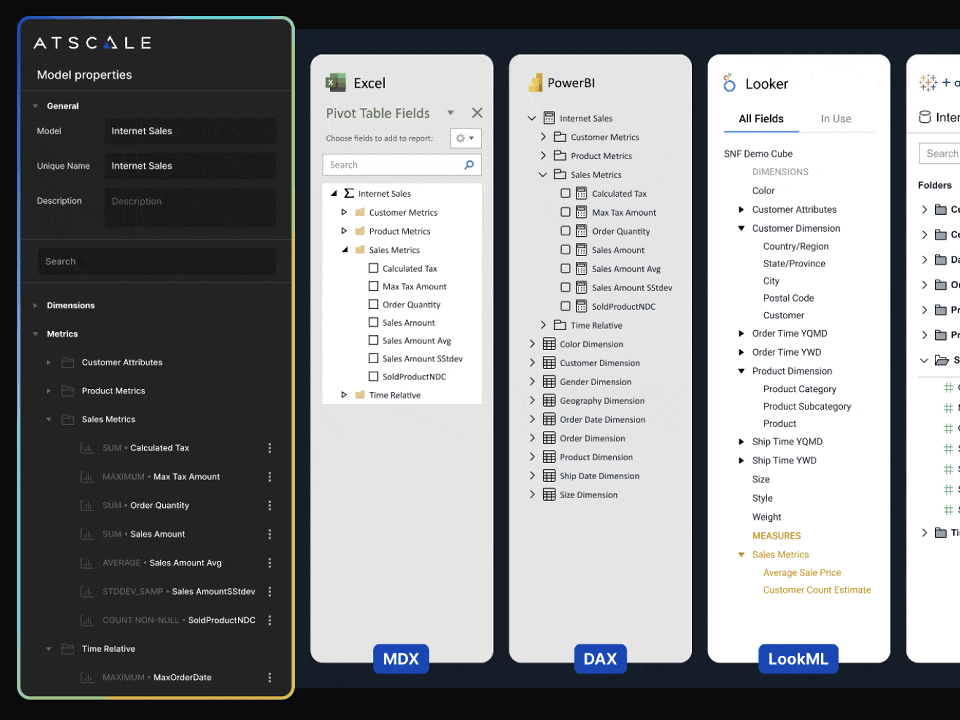Click the LookML label badge

798,659
